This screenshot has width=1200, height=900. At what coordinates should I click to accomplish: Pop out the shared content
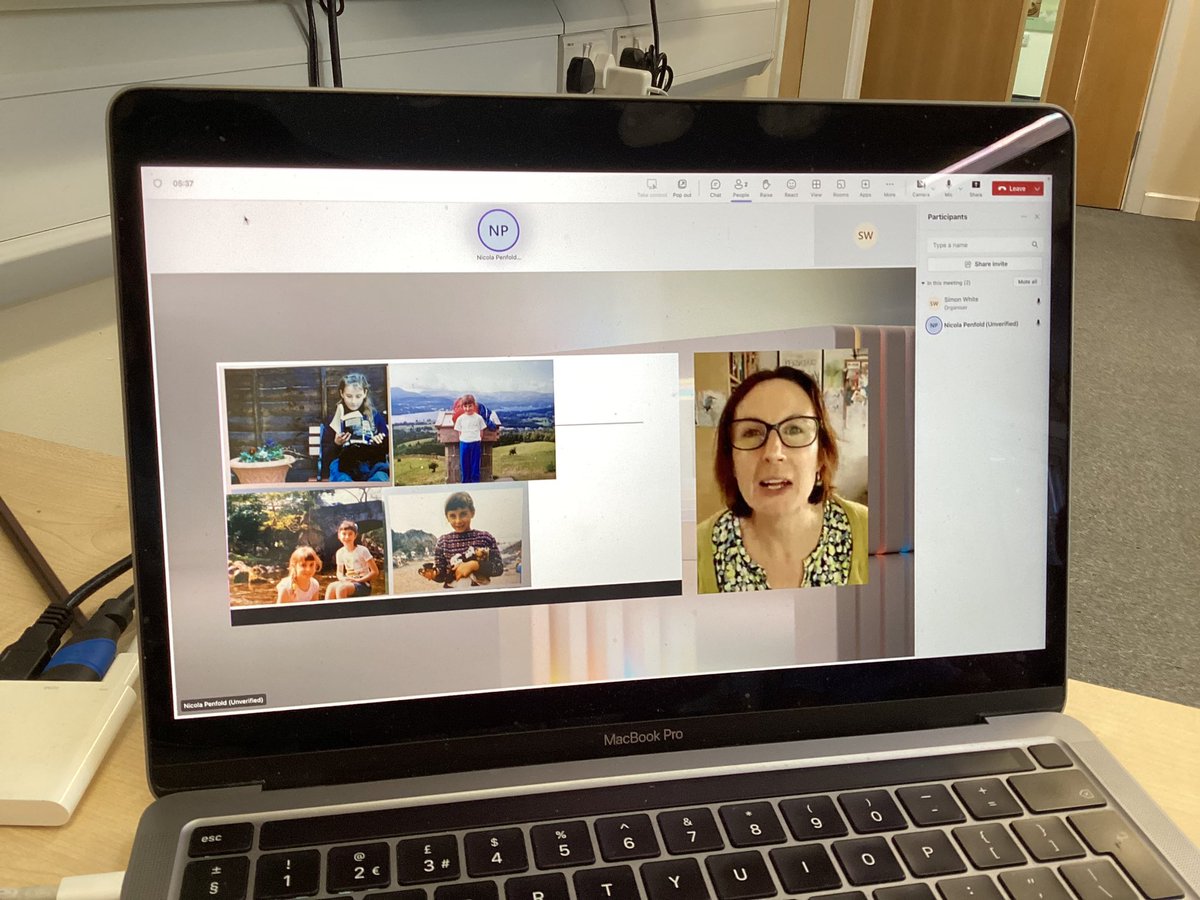(682, 188)
